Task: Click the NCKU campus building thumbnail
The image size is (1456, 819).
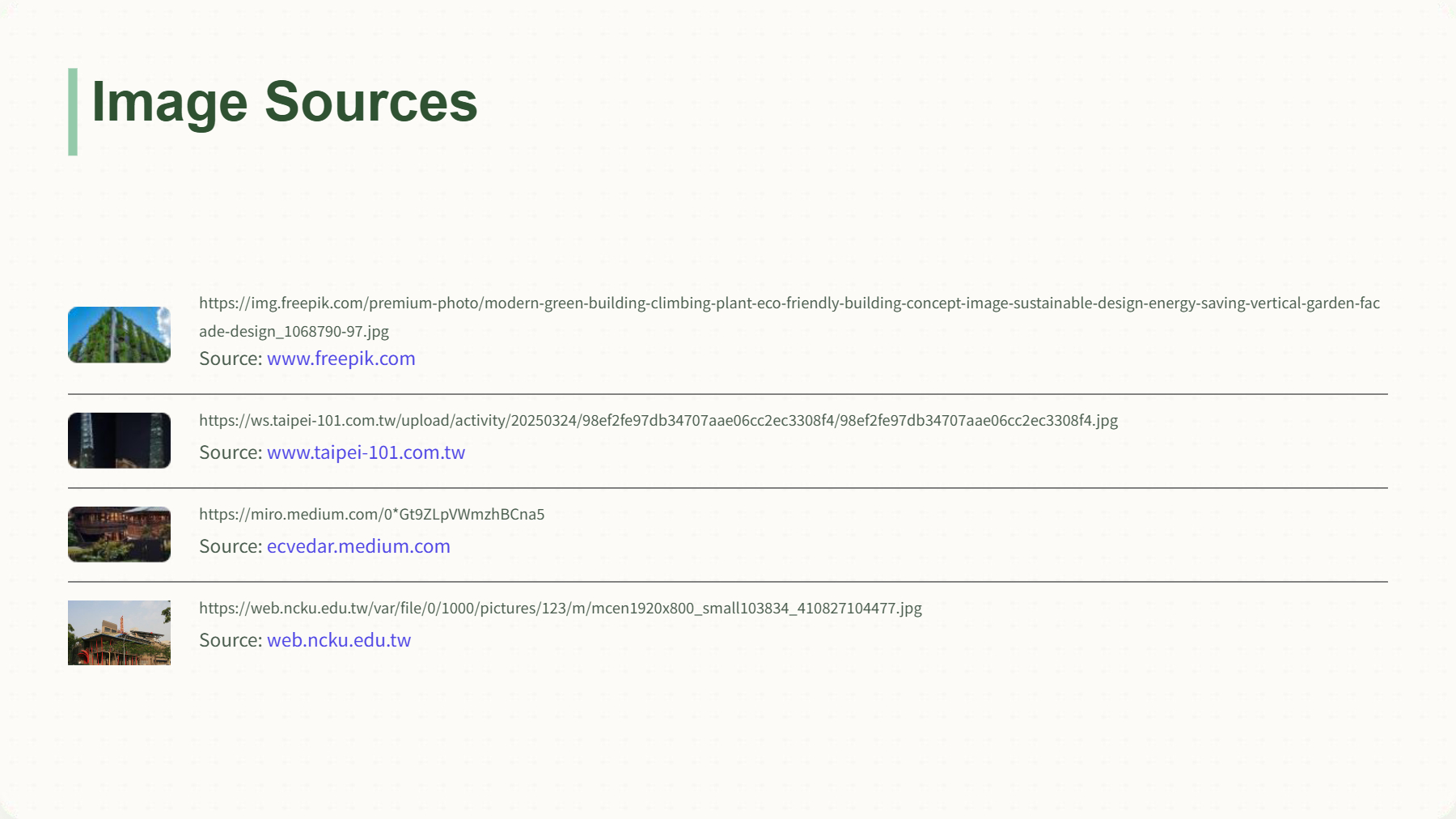Action: coord(119,632)
